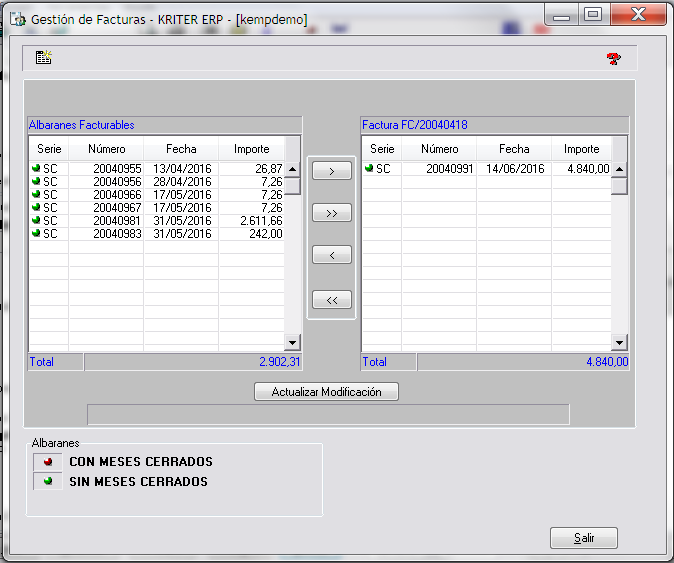Image resolution: width=674 pixels, height=563 pixels.
Task: Click Actualizar Modificación button
Action: [326, 392]
